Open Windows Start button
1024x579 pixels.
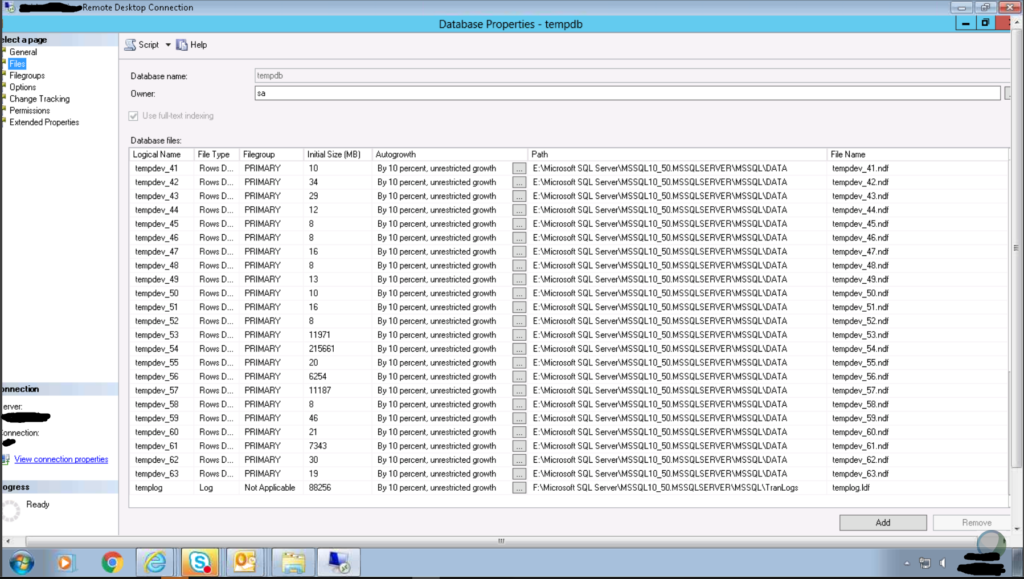pyautogui.click(x=21, y=562)
